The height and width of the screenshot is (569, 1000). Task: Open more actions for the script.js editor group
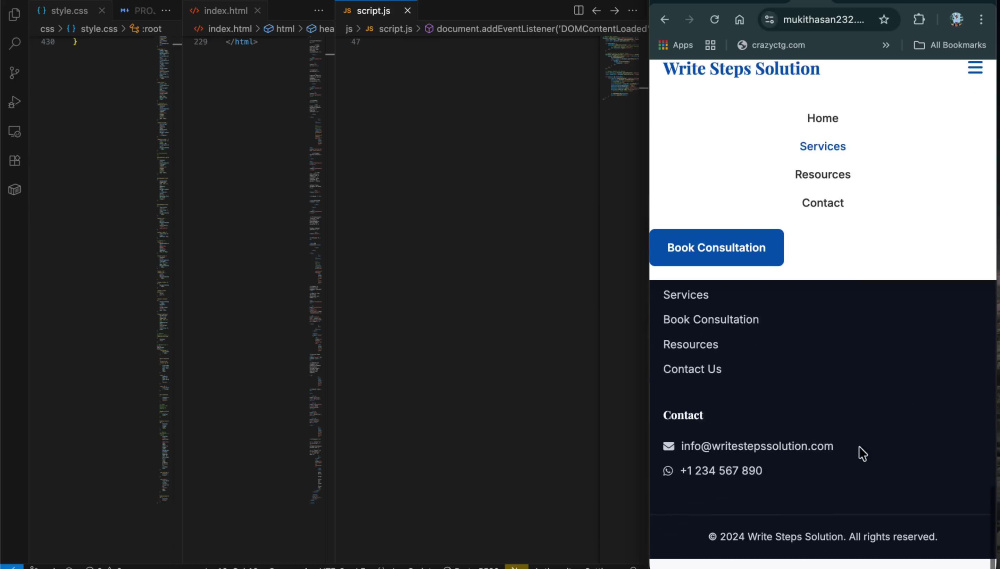[x=632, y=10]
